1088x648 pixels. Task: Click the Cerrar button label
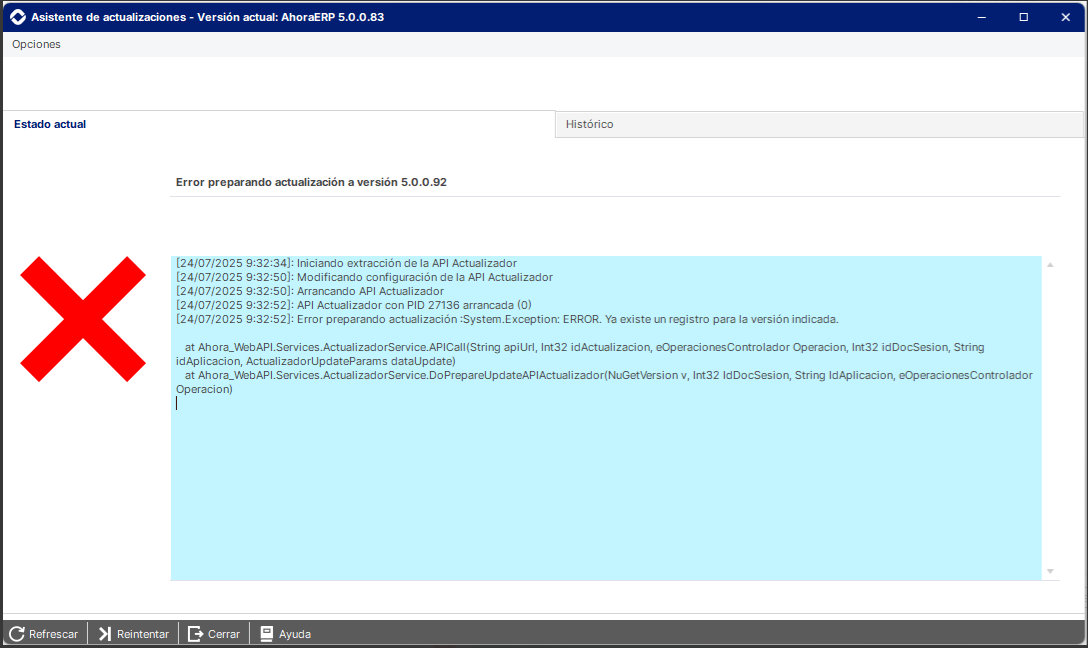pos(224,634)
